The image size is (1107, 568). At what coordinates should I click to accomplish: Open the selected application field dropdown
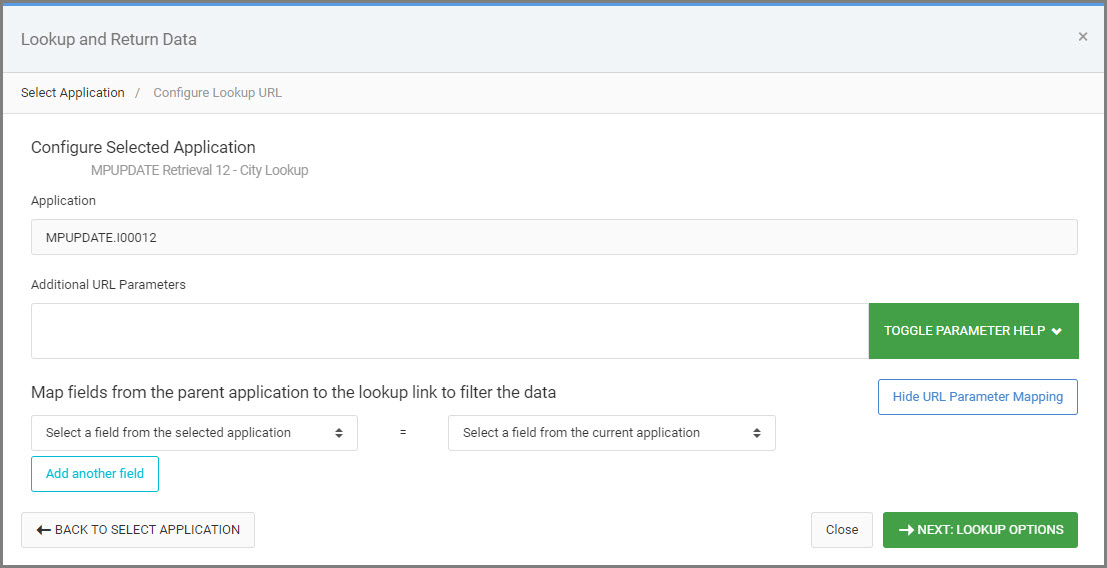coord(194,433)
